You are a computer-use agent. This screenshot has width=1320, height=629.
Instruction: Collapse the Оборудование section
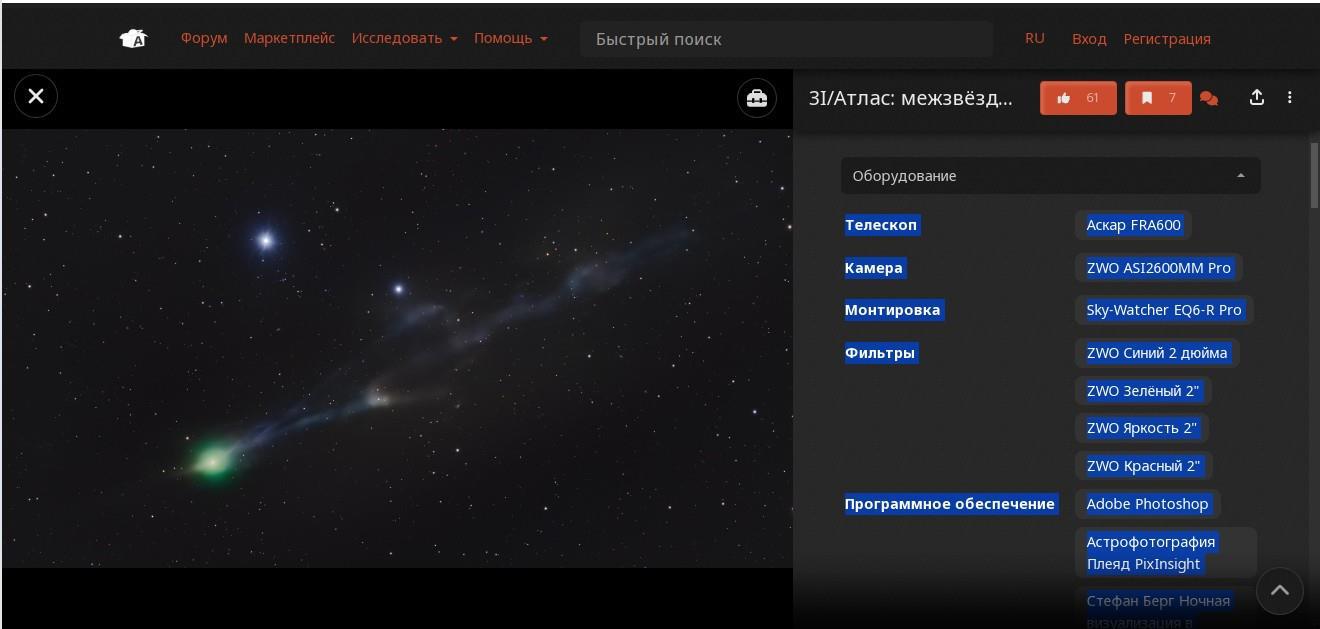click(1050, 176)
